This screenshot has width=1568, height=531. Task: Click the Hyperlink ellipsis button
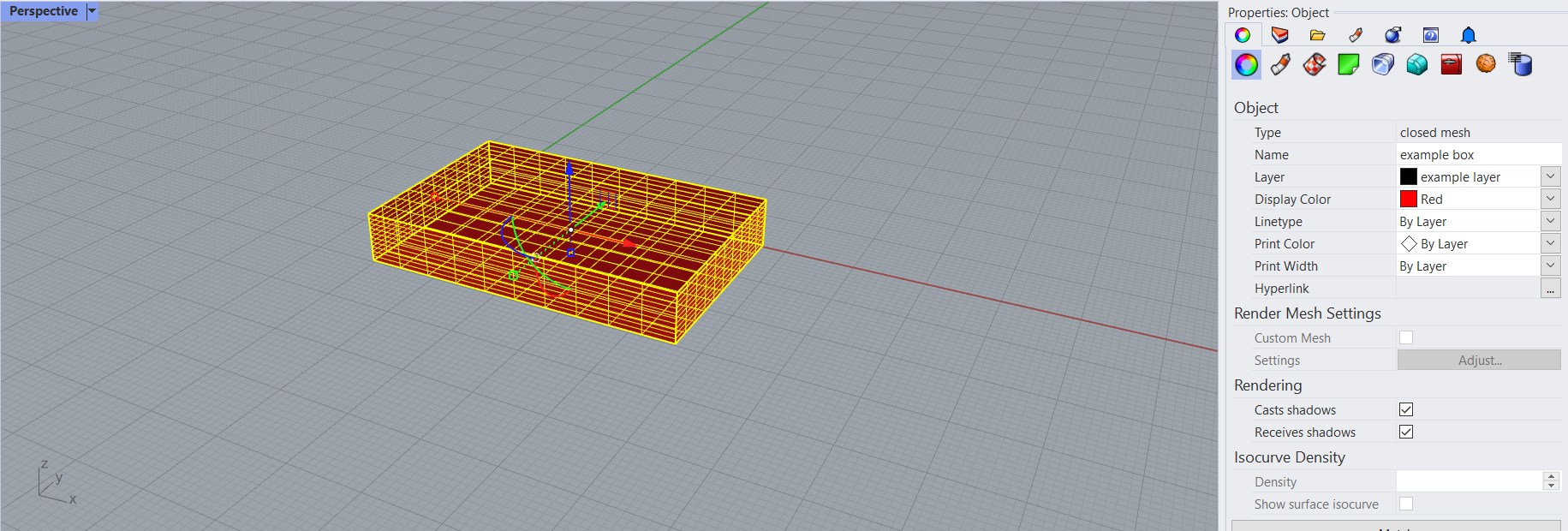click(x=1550, y=289)
